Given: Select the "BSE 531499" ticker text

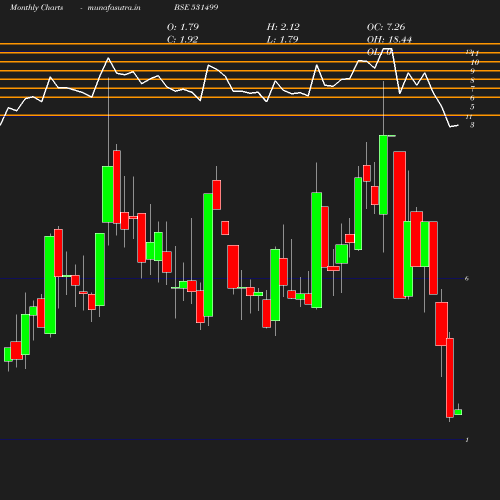Looking at the screenshot, I should [x=196, y=7].
